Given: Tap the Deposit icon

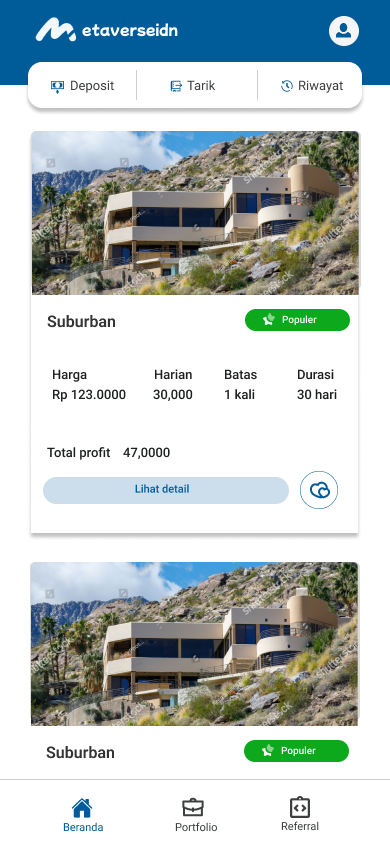Looking at the screenshot, I should pyautogui.click(x=57, y=86).
